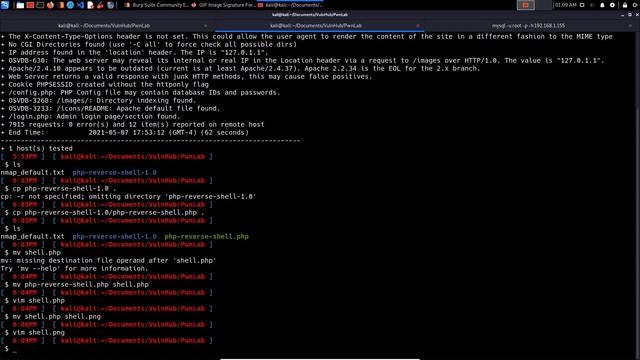
Task: Click the lock screen icon in tray
Action: (x=625, y=5)
